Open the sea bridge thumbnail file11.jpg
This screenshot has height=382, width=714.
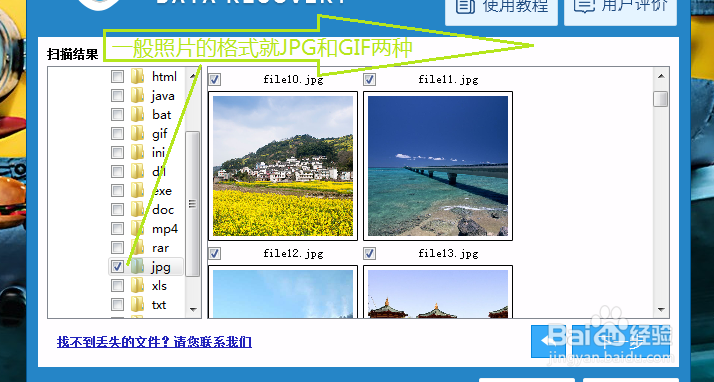(x=438, y=166)
